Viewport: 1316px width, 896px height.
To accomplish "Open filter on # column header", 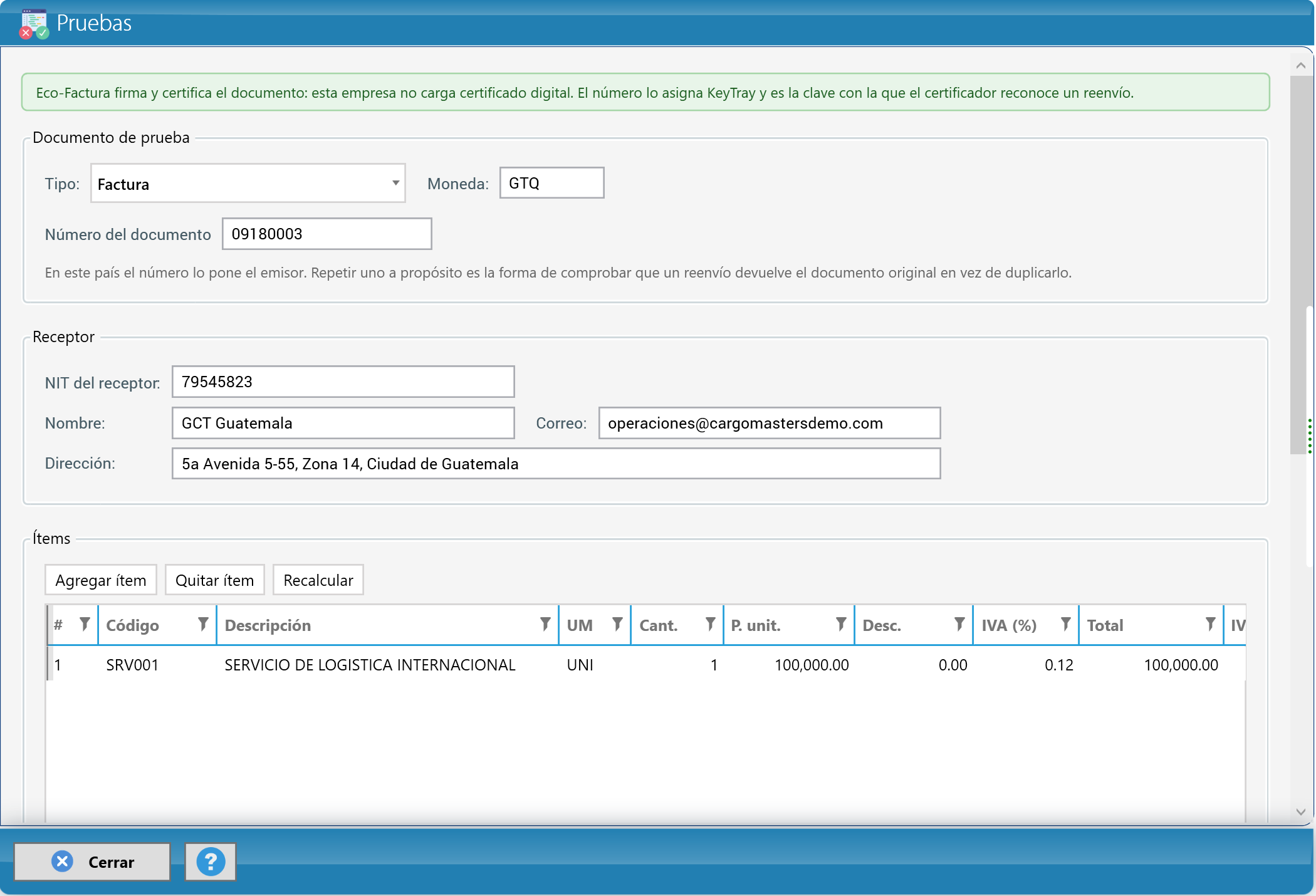I will click(85, 624).
